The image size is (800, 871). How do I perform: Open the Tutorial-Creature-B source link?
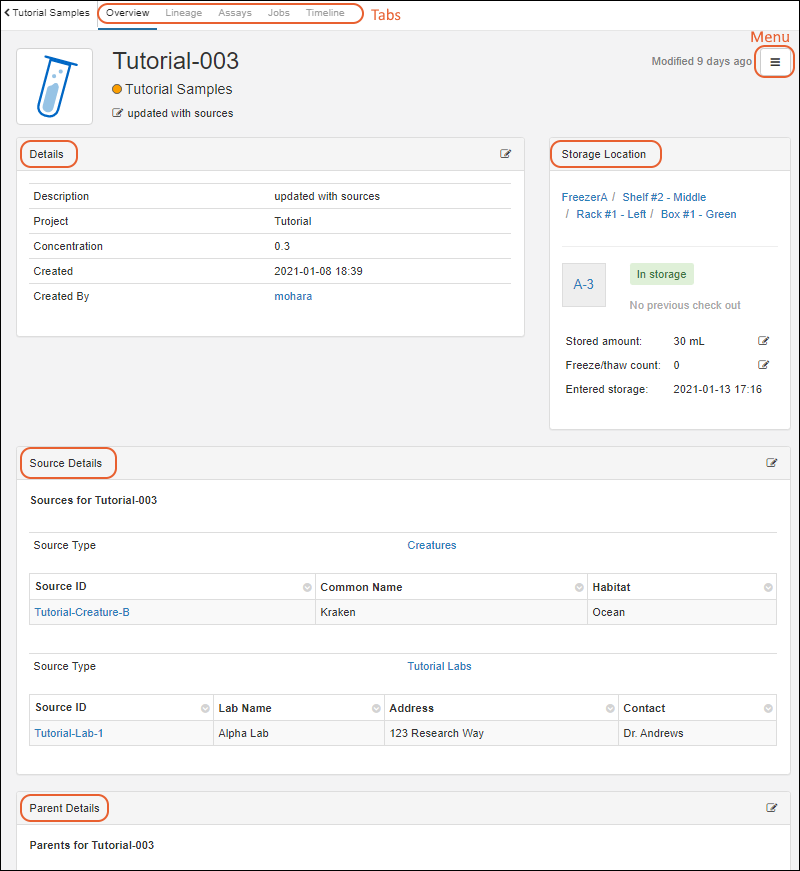(82, 612)
